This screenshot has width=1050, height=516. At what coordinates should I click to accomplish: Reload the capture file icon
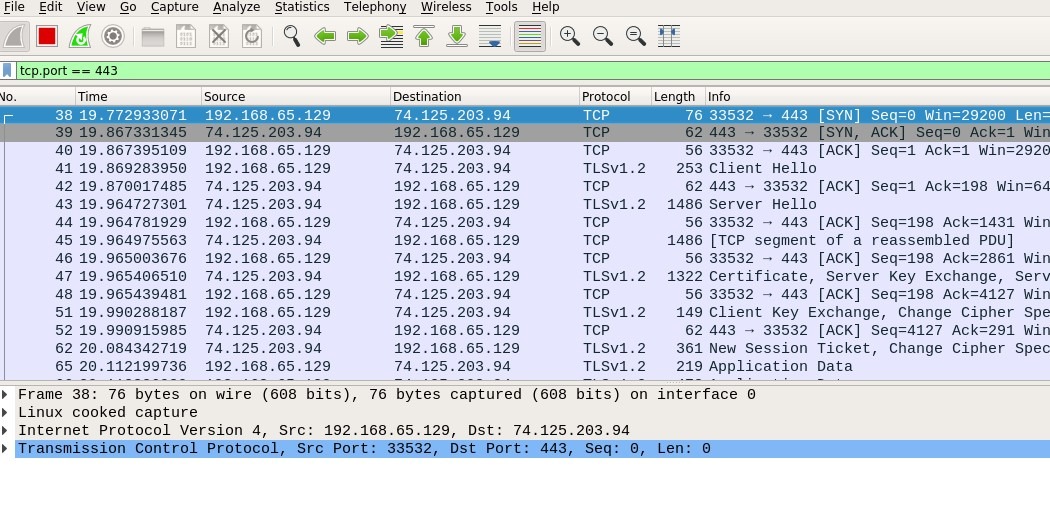coord(252,36)
